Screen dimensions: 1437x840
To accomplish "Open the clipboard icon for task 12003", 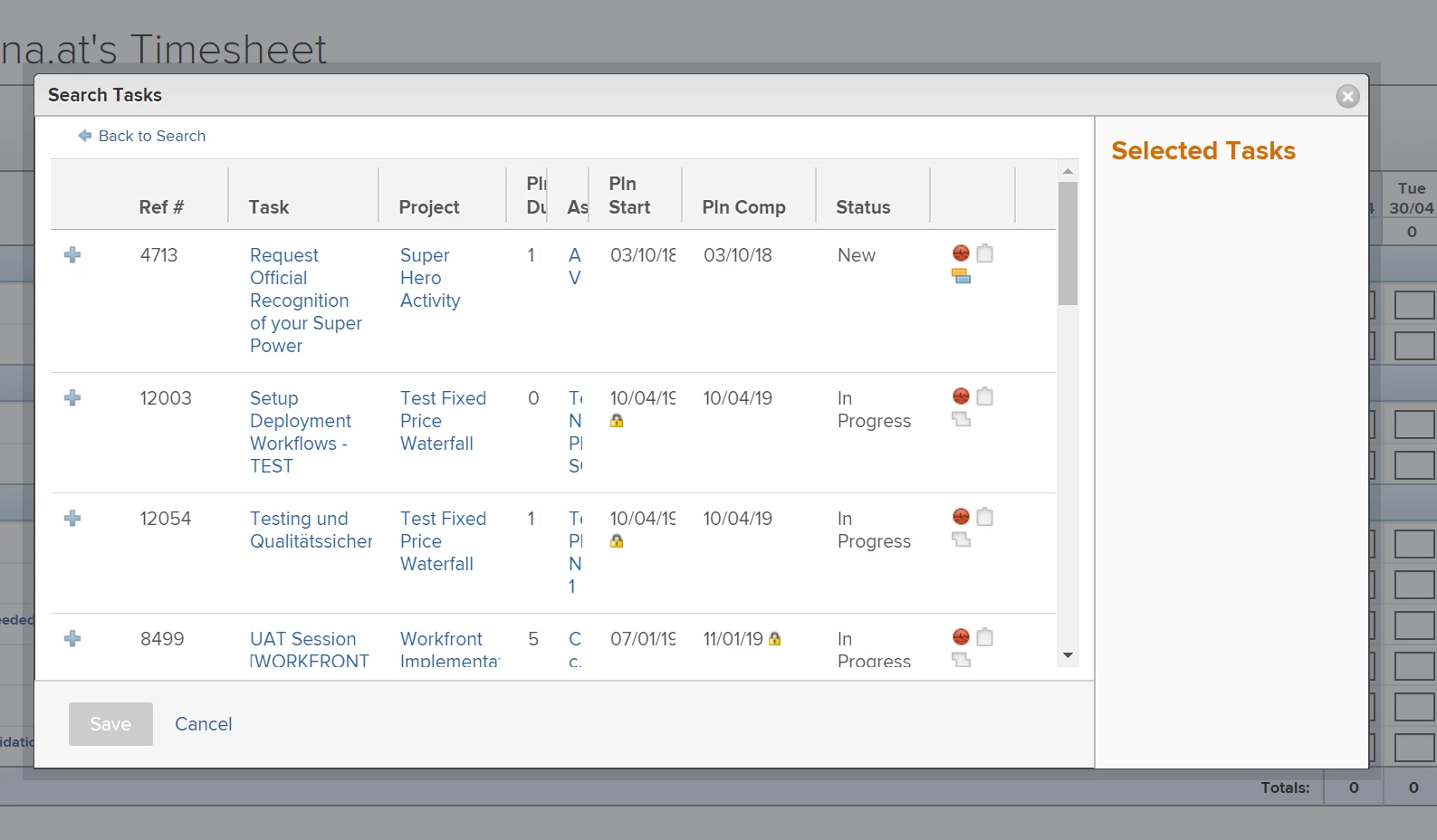I will [985, 396].
